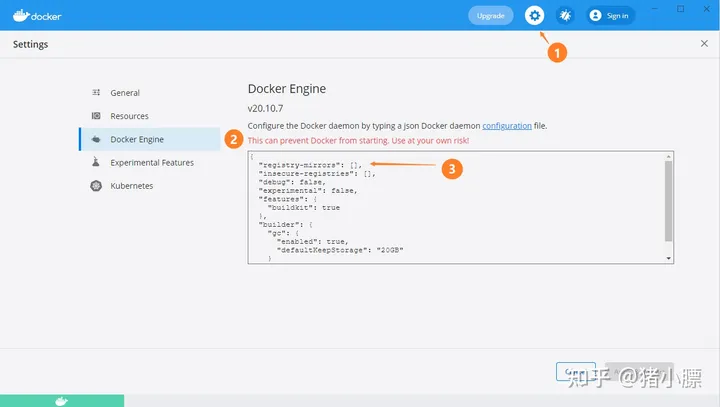Sign in to Docker account
The image size is (720, 407).
[x=610, y=16]
